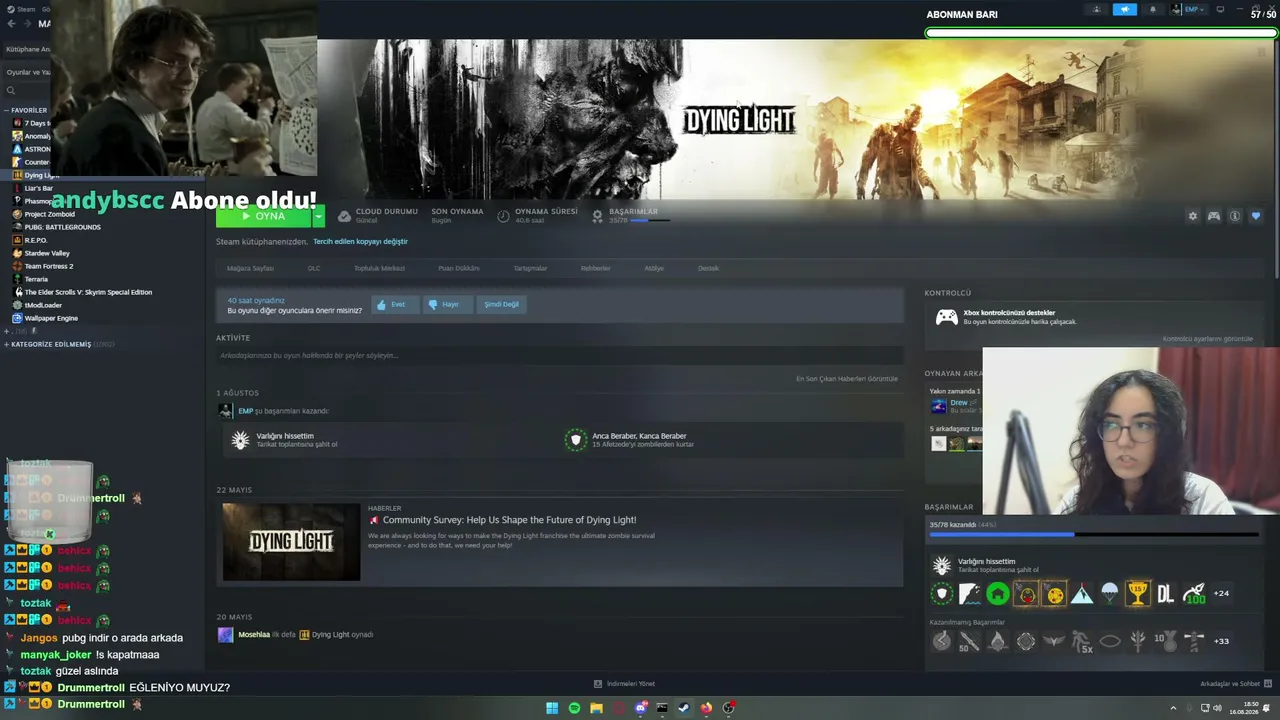Open the Windows Start menu

click(x=552, y=708)
